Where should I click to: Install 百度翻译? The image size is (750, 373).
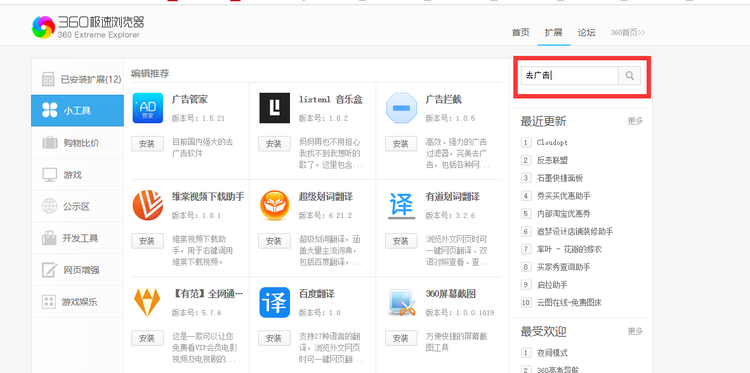275,338
